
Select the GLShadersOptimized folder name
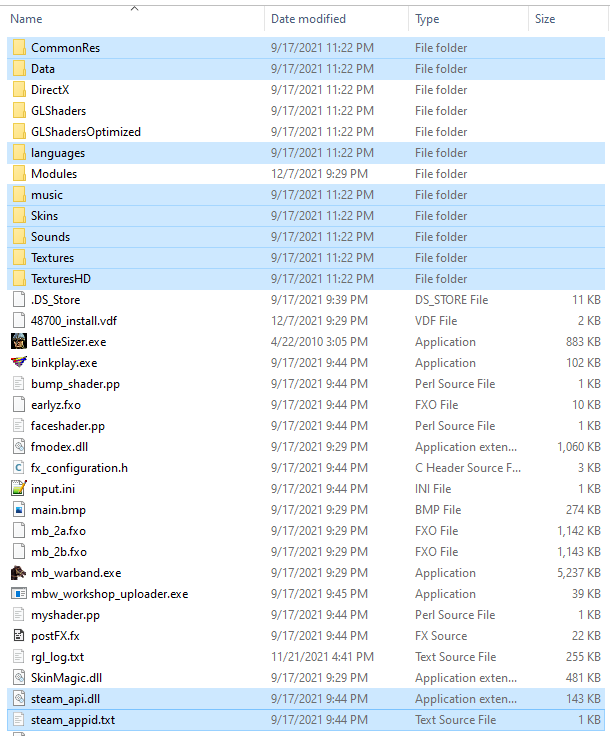click(86, 132)
